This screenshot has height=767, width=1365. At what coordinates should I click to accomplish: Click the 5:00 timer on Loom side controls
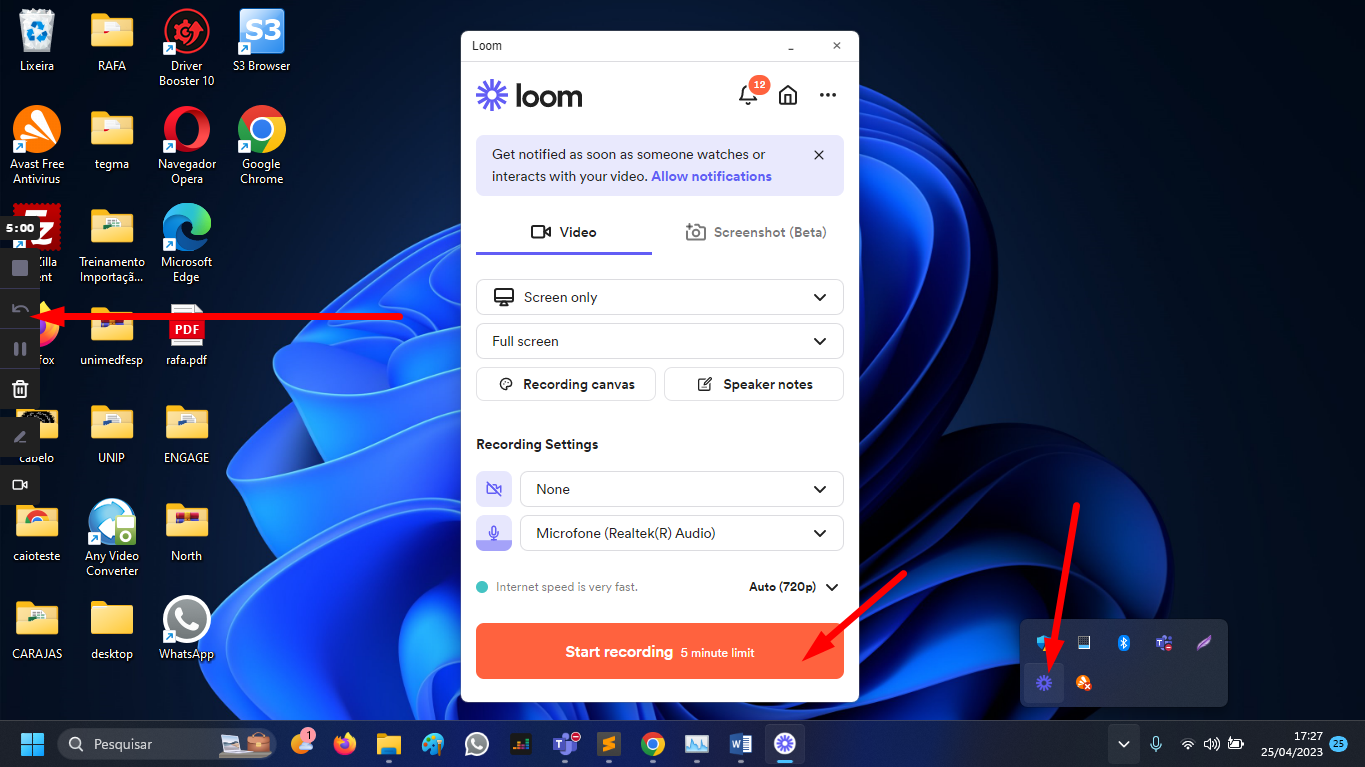(20, 228)
